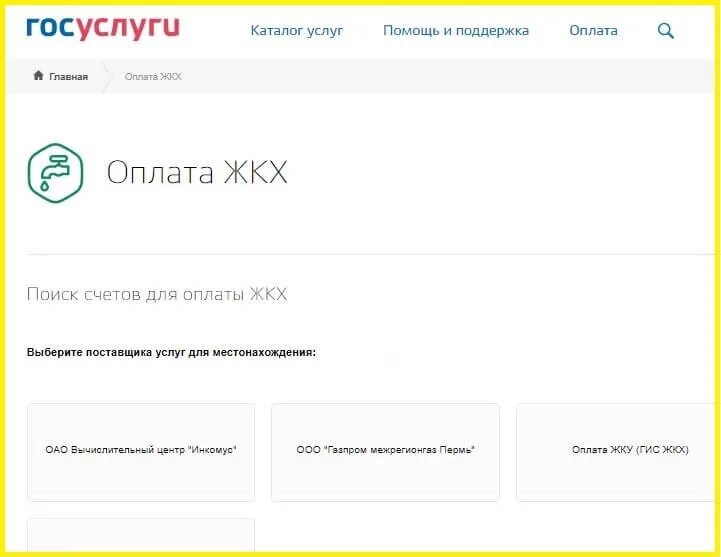The width and height of the screenshot is (721, 557).
Task: Select ОАО Вычислительный центр "Инкомус" provider
Action: click(x=141, y=452)
